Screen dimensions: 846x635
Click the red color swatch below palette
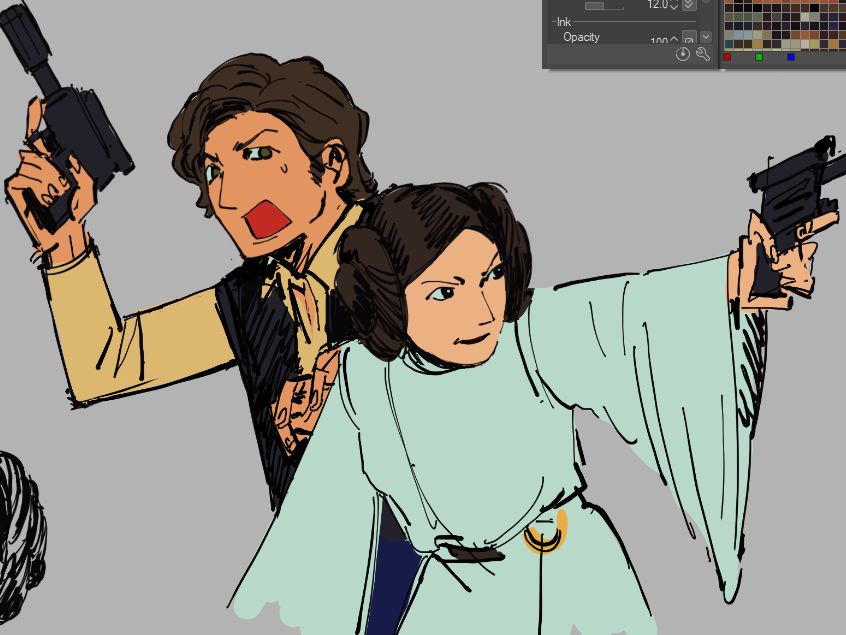pos(727,57)
